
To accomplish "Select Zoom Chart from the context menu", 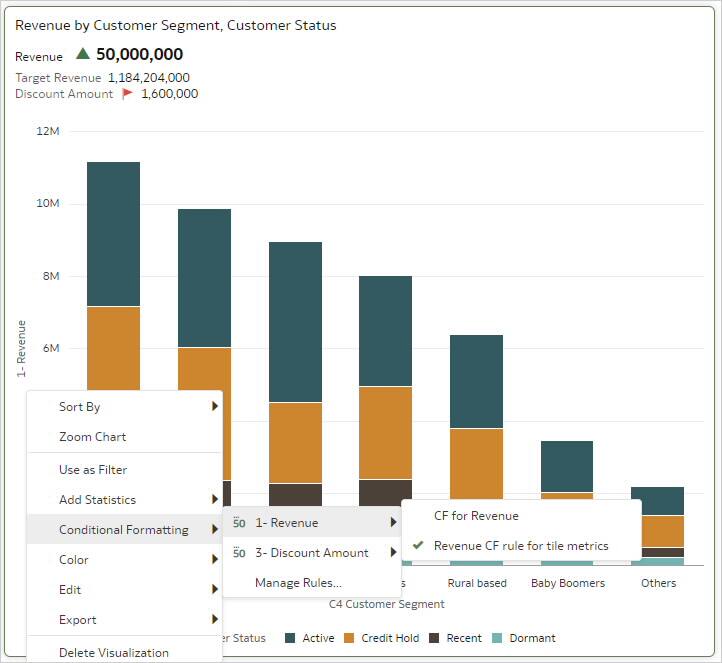I will click(93, 437).
